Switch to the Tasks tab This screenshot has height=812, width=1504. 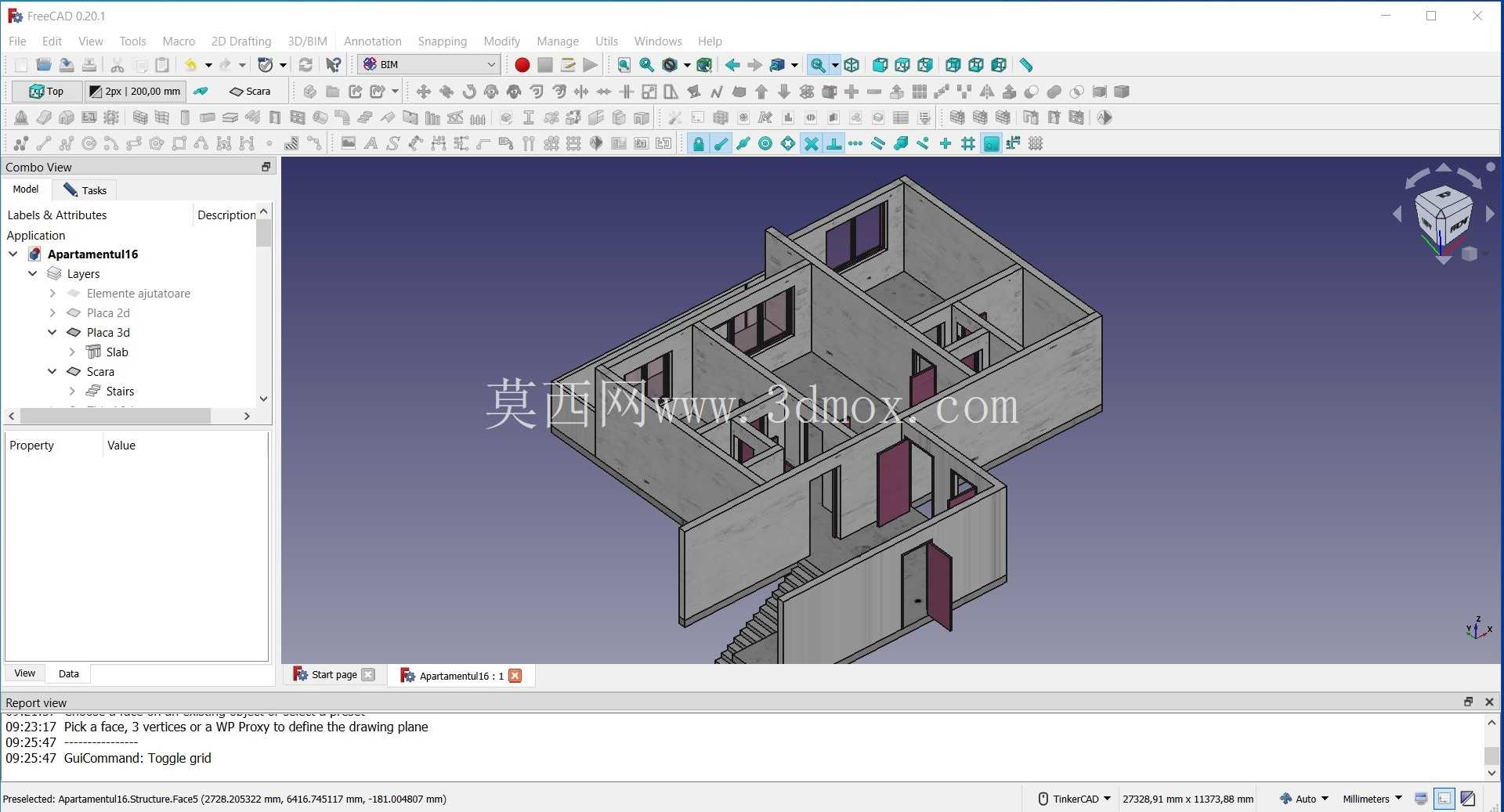(85, 189)
